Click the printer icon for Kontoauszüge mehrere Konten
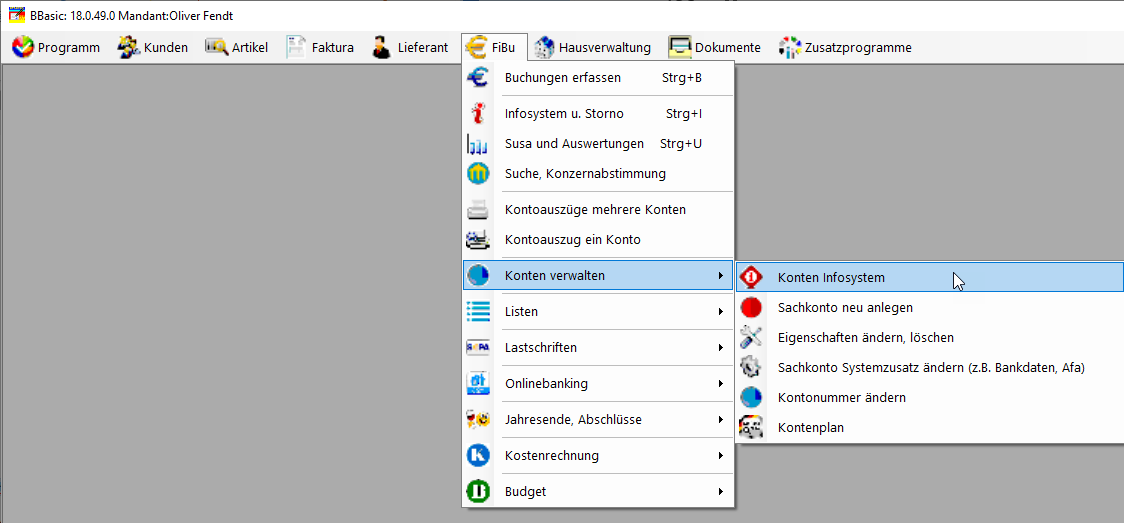The width and height of the screenshot is (1124, 523). pyautogui.click(x=477, y=210)
